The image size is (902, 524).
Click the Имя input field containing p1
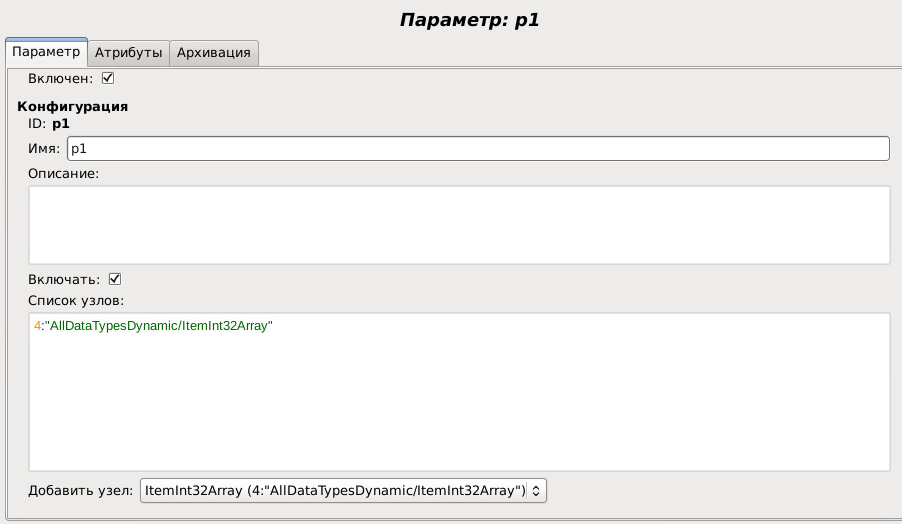(x=477, y=149)
